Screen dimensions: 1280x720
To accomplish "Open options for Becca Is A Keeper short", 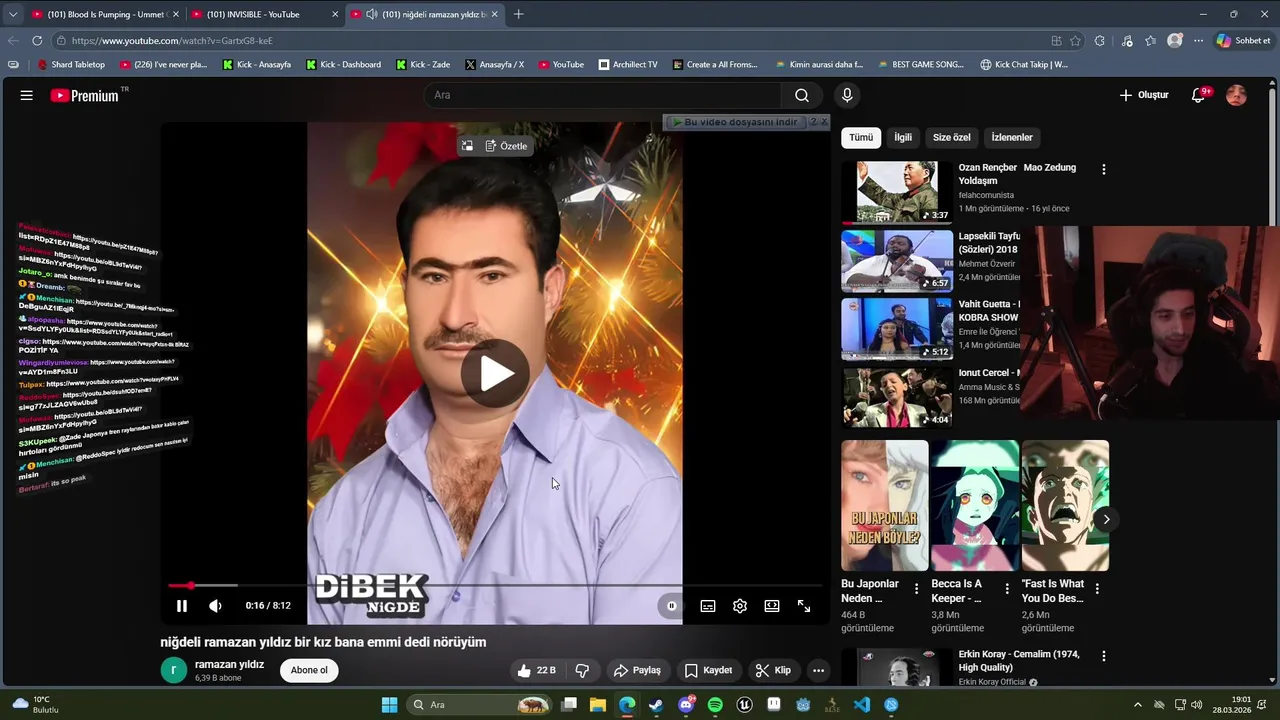I will coord(1007,589).
